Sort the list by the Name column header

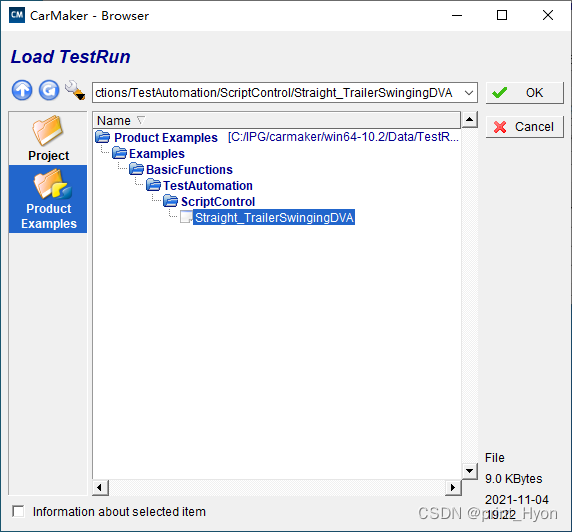pyautogui.click(x=276, y=120)
